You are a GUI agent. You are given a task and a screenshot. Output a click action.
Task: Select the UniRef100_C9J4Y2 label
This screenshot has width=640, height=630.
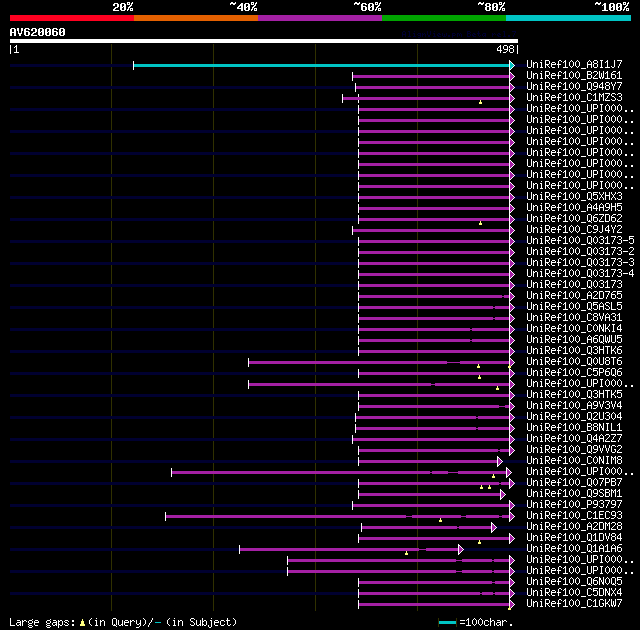tap(574, 229)
